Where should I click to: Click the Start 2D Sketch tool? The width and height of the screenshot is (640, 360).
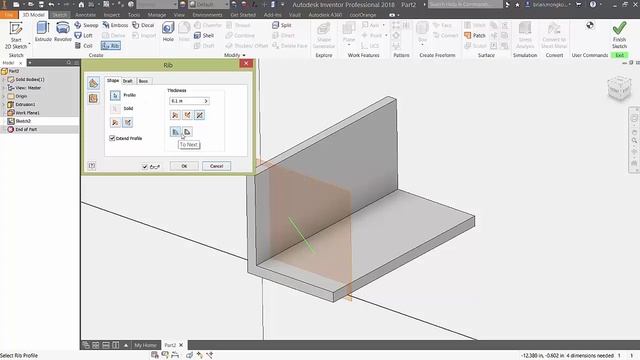(x=16, y=35)
